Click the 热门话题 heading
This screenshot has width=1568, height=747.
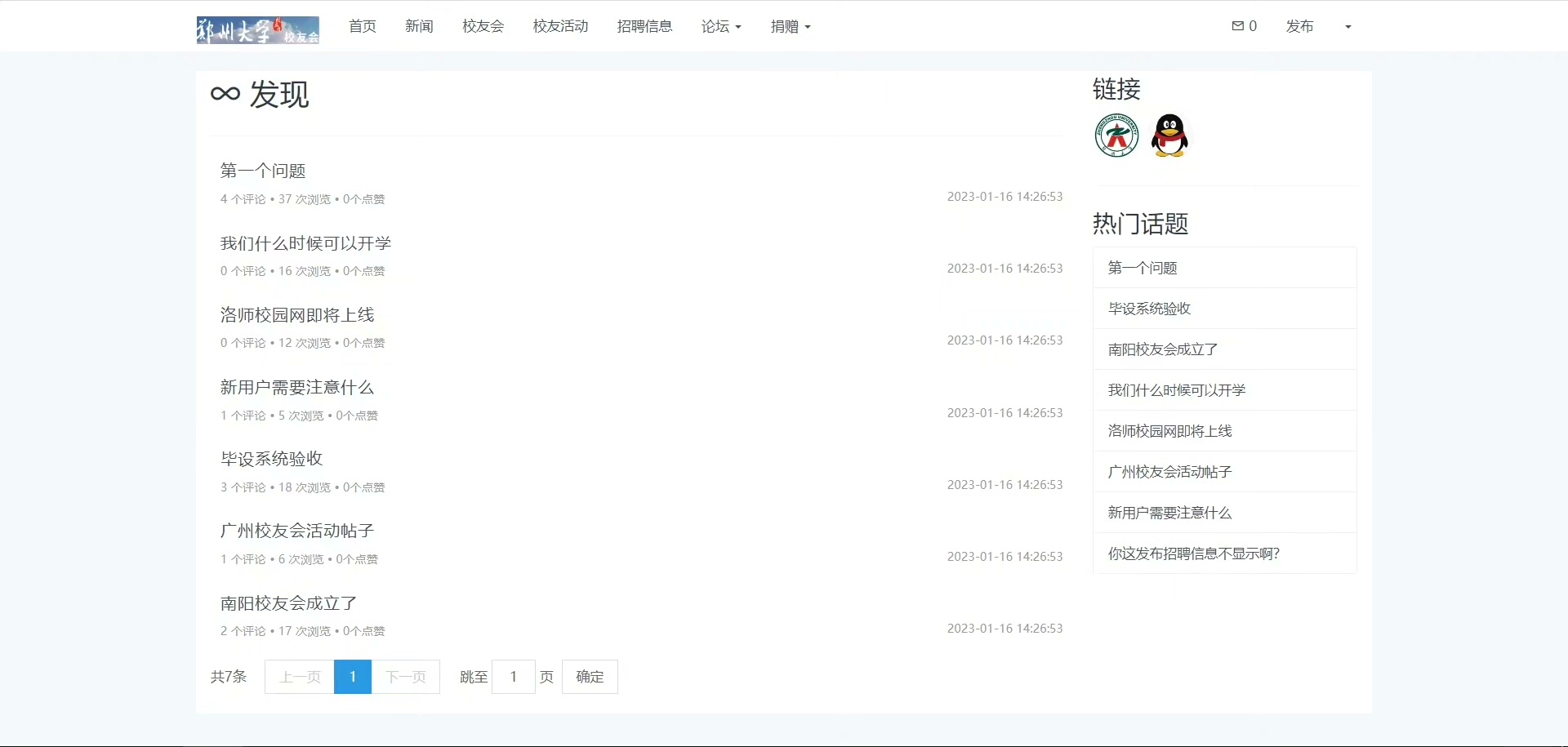[1140, 224]
